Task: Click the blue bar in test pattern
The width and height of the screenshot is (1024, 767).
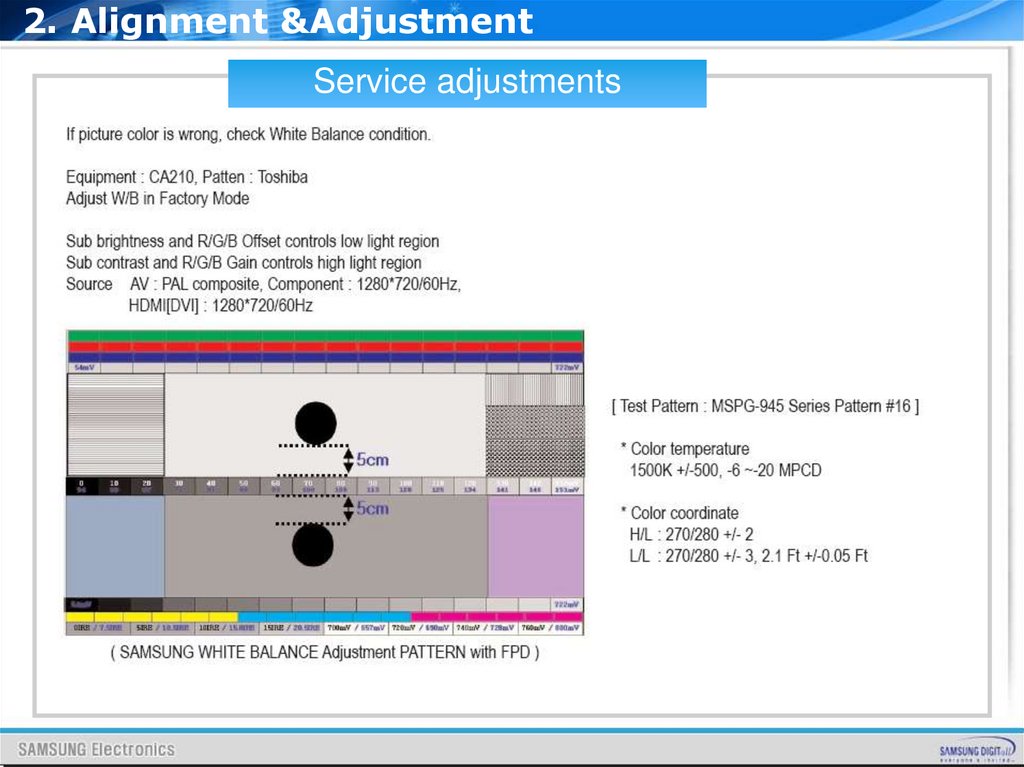Action: [x=325, y=357]
